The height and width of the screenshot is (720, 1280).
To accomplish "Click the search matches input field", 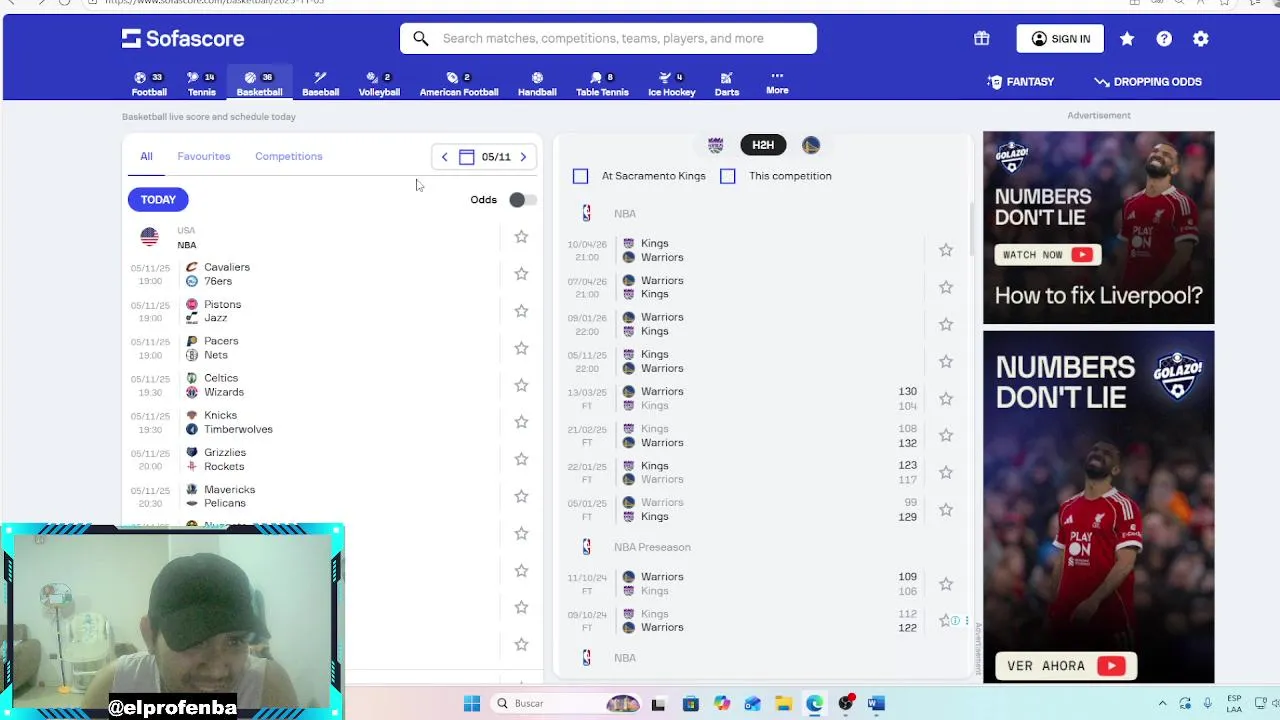I will click(x=608, y=38).
